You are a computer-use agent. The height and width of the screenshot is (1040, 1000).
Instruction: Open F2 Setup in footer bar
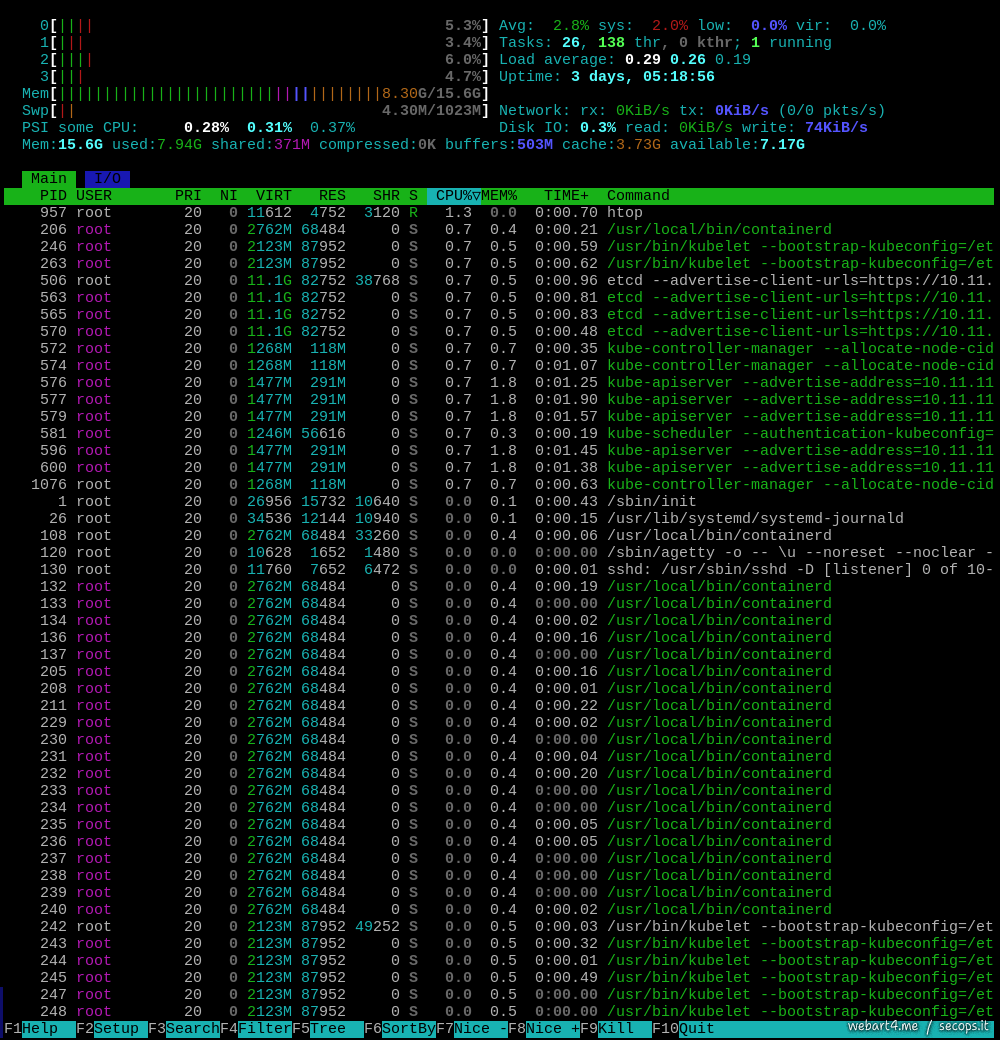coord(111,1029)
